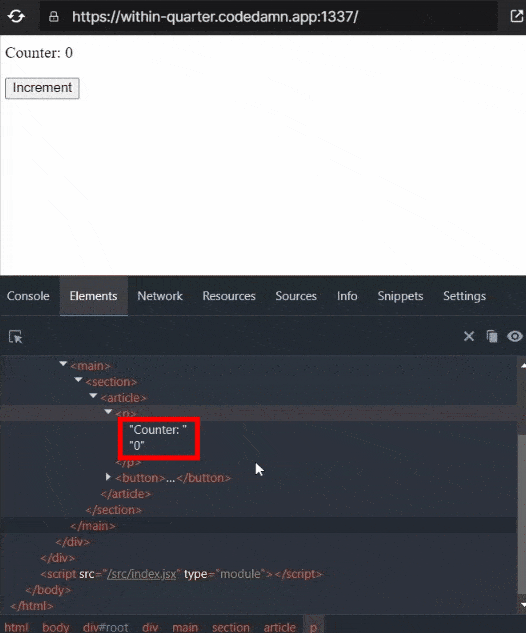Open preview in new window icon
526x633 pixels.
tap(516, 16)
